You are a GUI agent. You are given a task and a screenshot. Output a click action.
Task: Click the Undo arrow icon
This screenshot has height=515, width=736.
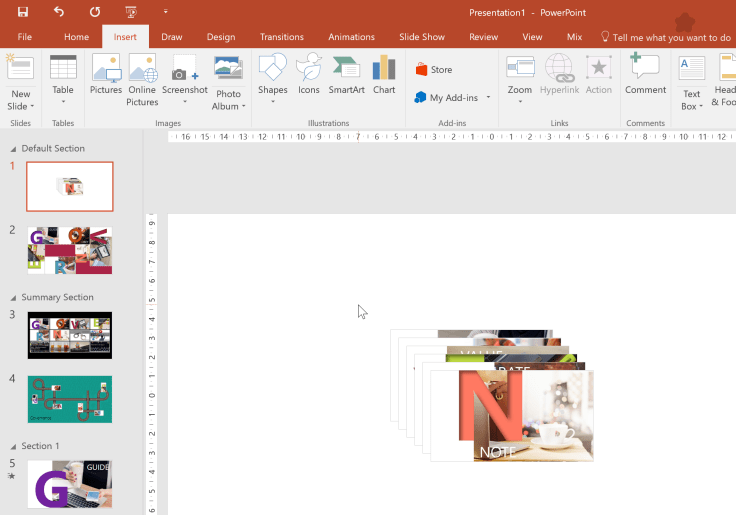tap(59, 12)
